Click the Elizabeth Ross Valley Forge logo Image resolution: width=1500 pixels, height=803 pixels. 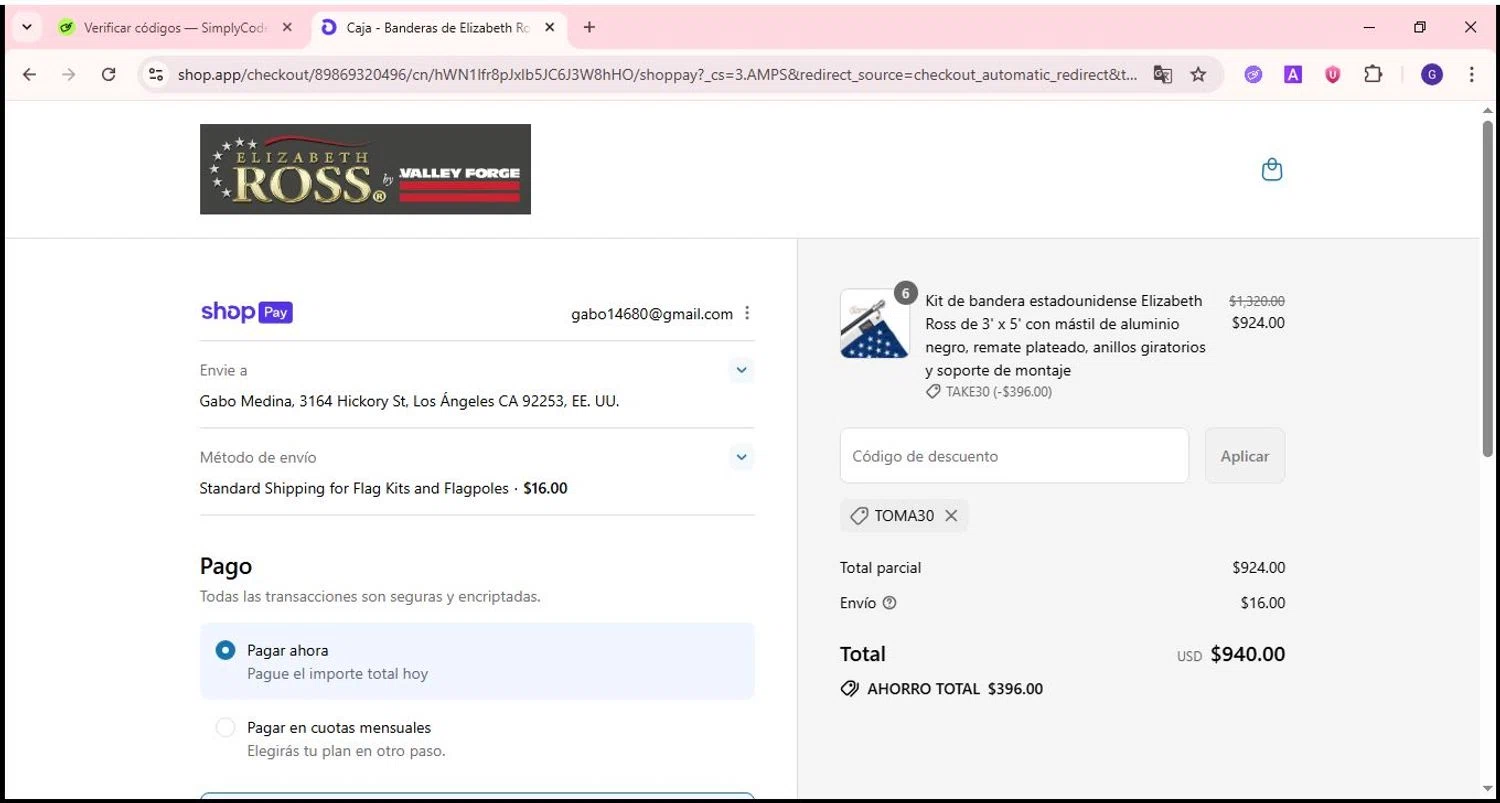point(365,169)
